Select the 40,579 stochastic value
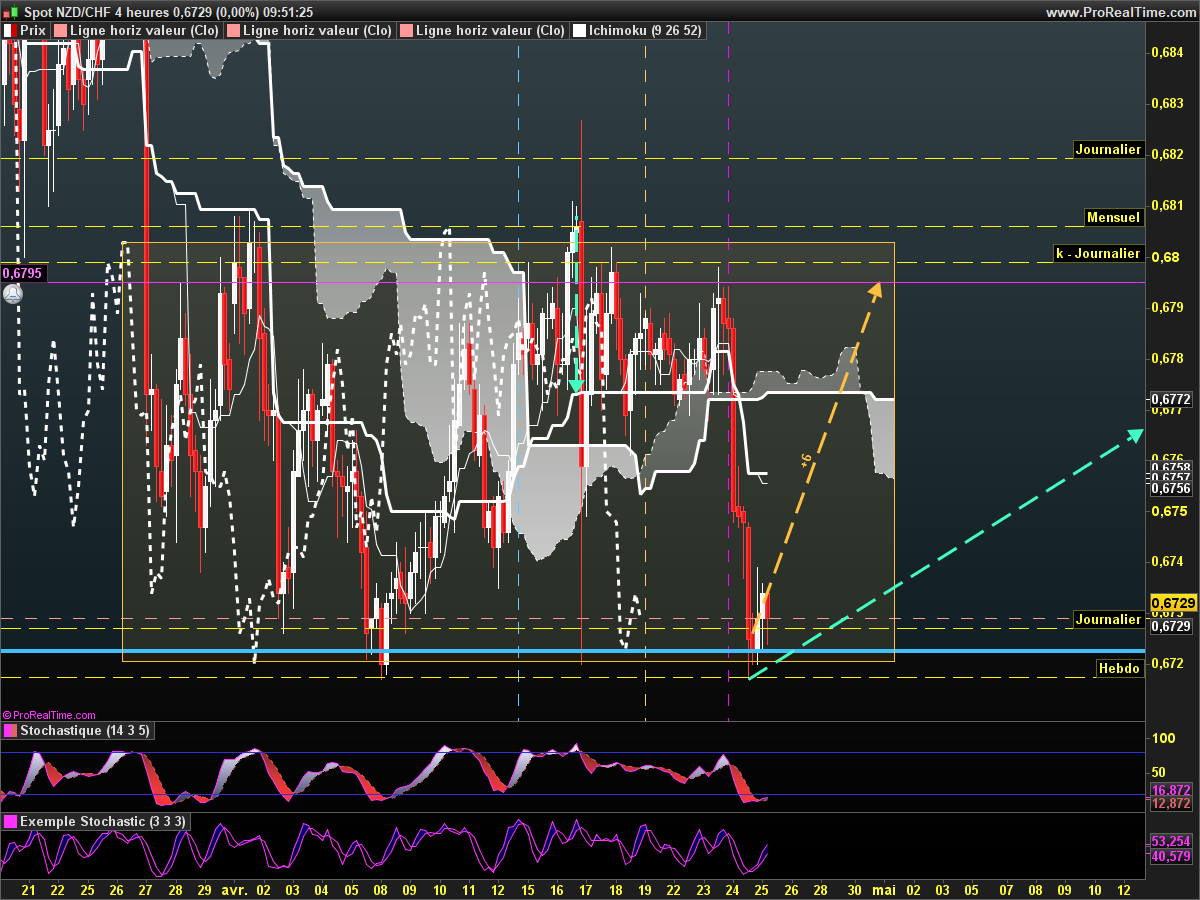 [1171, 856]
